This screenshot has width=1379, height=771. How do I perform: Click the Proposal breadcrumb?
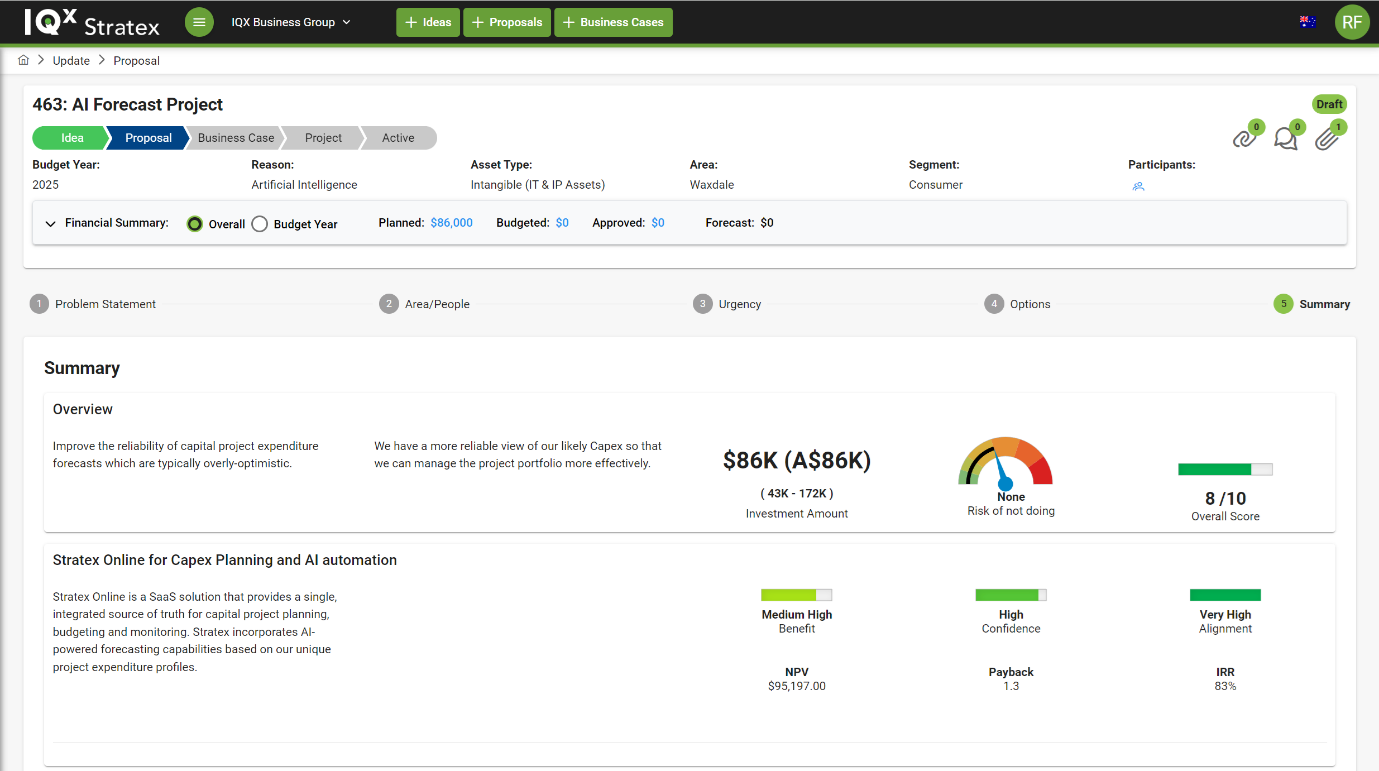tap(137, 61)
